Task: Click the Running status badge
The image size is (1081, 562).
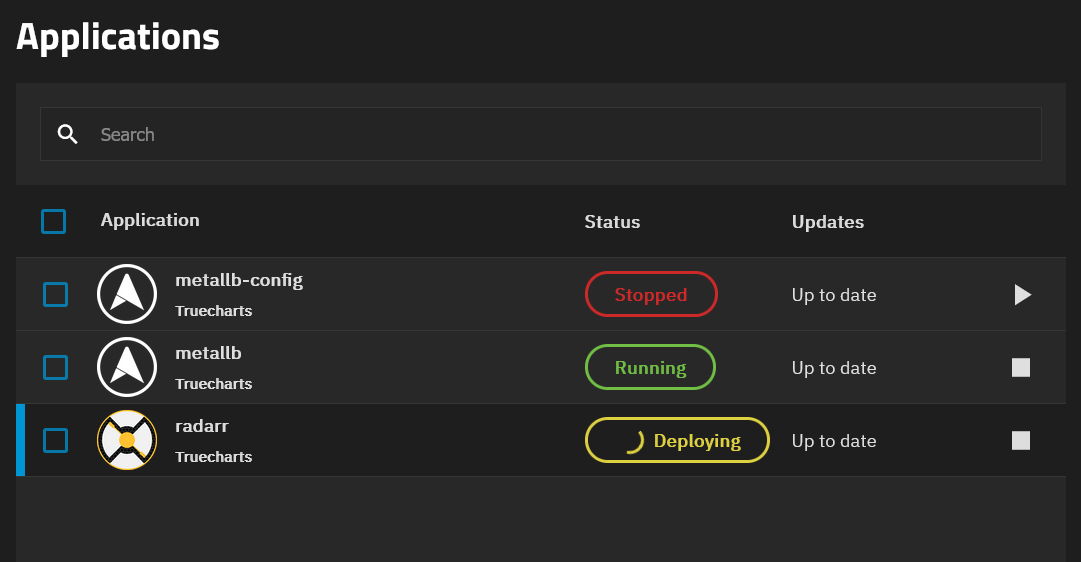Action: pyautogui.click(x=650, y=368)
